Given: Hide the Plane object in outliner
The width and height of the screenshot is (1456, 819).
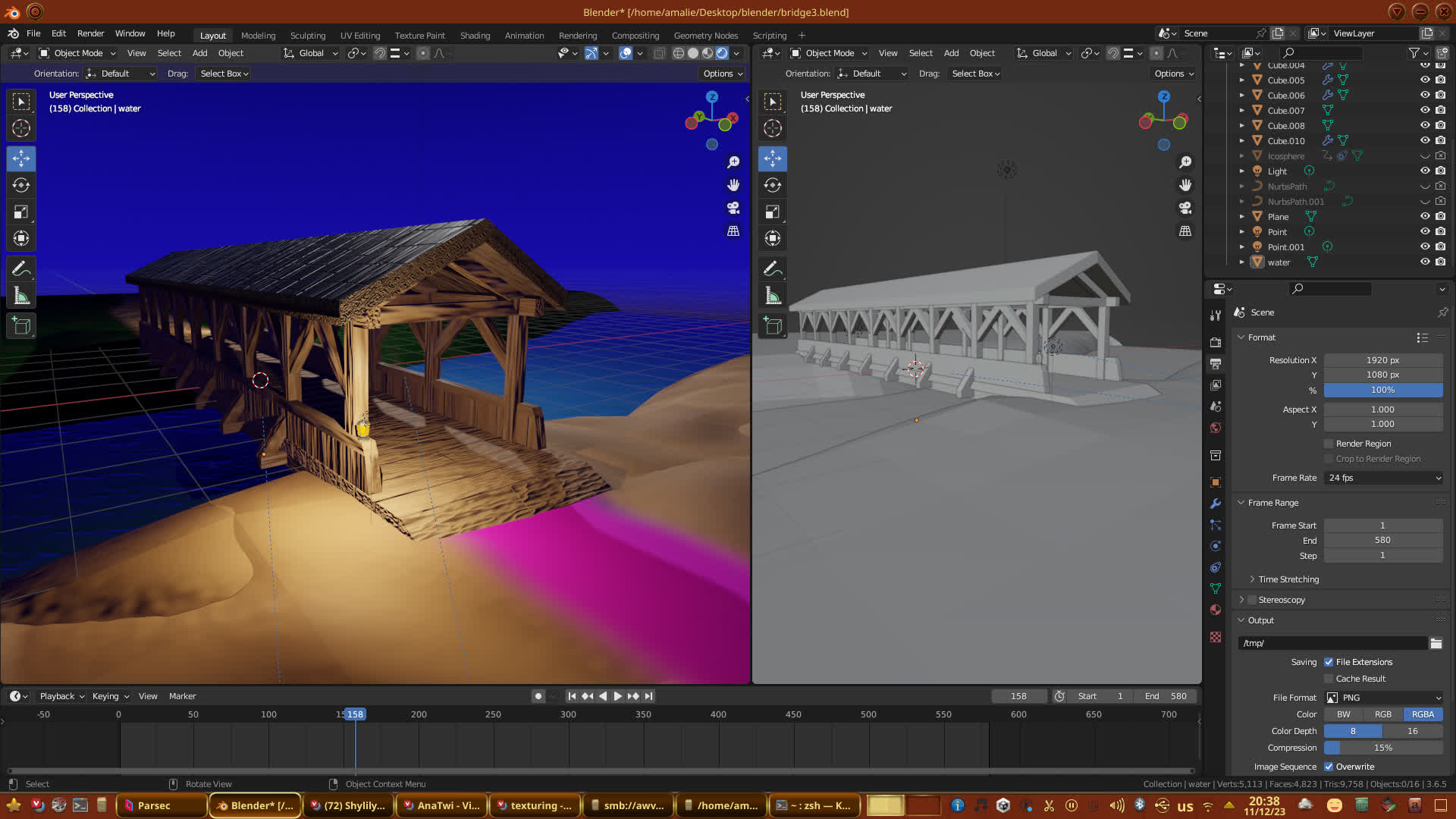Looking at the screenshot, I should tap(1425, 216).
